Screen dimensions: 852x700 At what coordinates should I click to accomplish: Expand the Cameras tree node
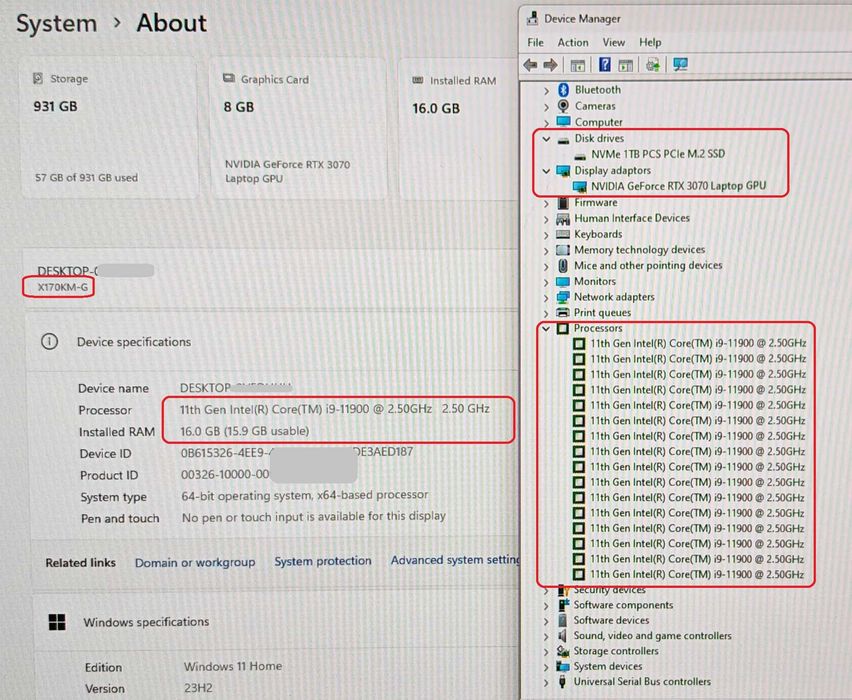pyautogui.click(x=546, y=107)
